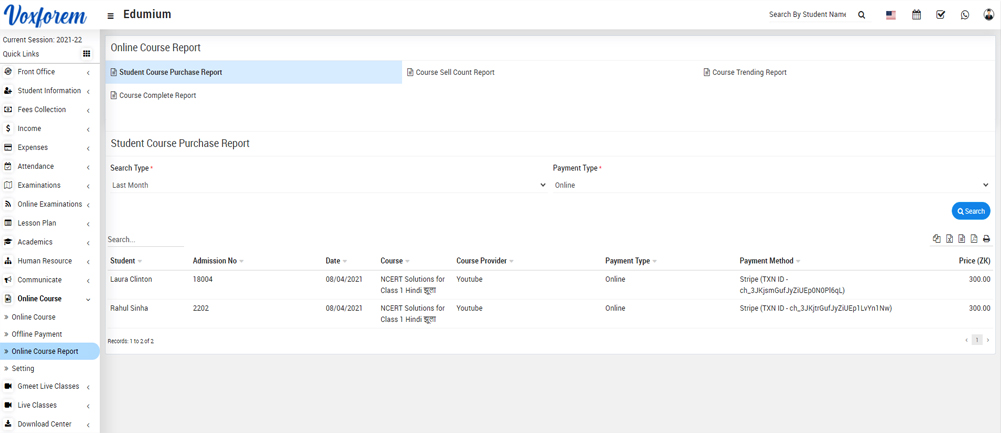Click the table Search input field
This screenshot has width=1001, height=433.
[x=145, y=240]
